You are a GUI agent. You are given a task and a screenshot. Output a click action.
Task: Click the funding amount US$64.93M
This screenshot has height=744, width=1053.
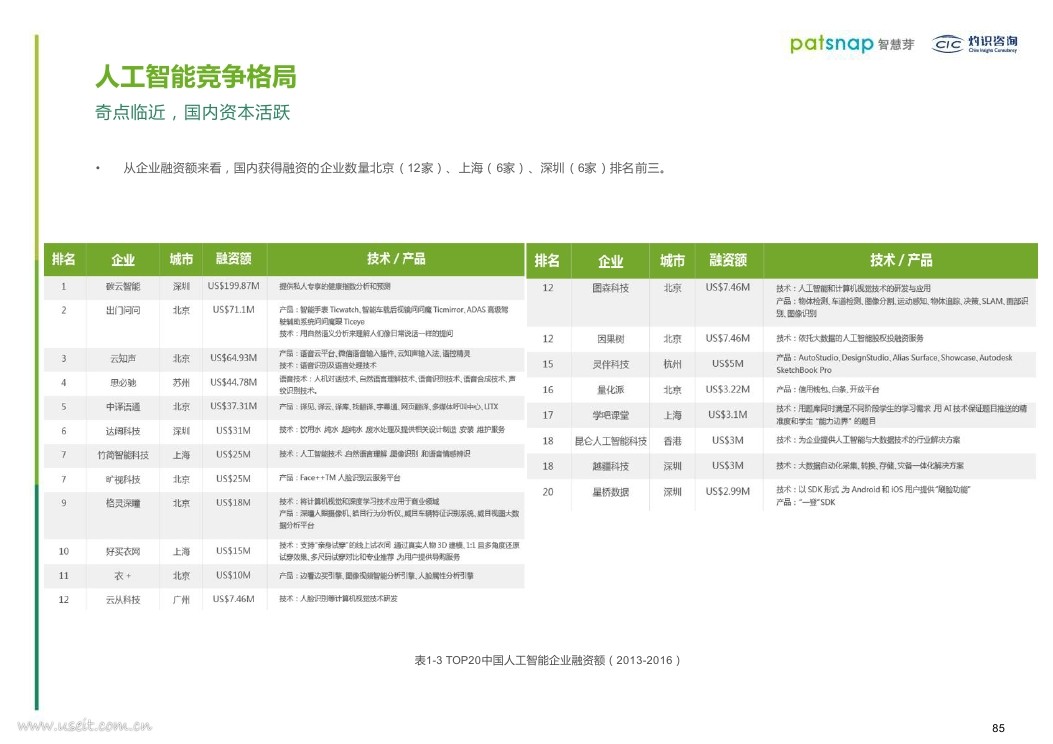pyautogui.click(x=233, y=358)
